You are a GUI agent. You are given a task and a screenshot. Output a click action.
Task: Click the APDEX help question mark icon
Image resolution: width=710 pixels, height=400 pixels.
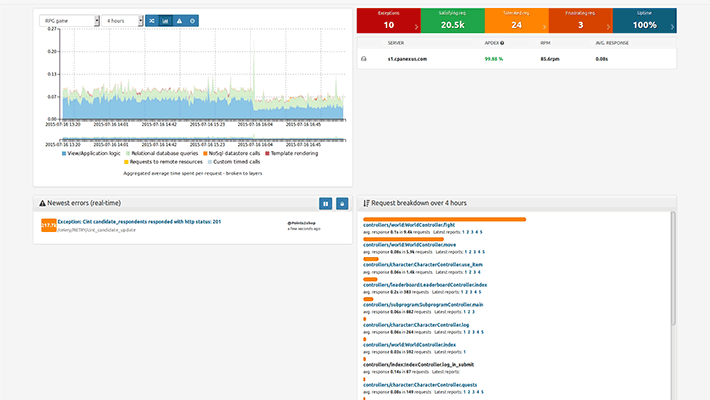pyautogui.click(x=502, y=43)
